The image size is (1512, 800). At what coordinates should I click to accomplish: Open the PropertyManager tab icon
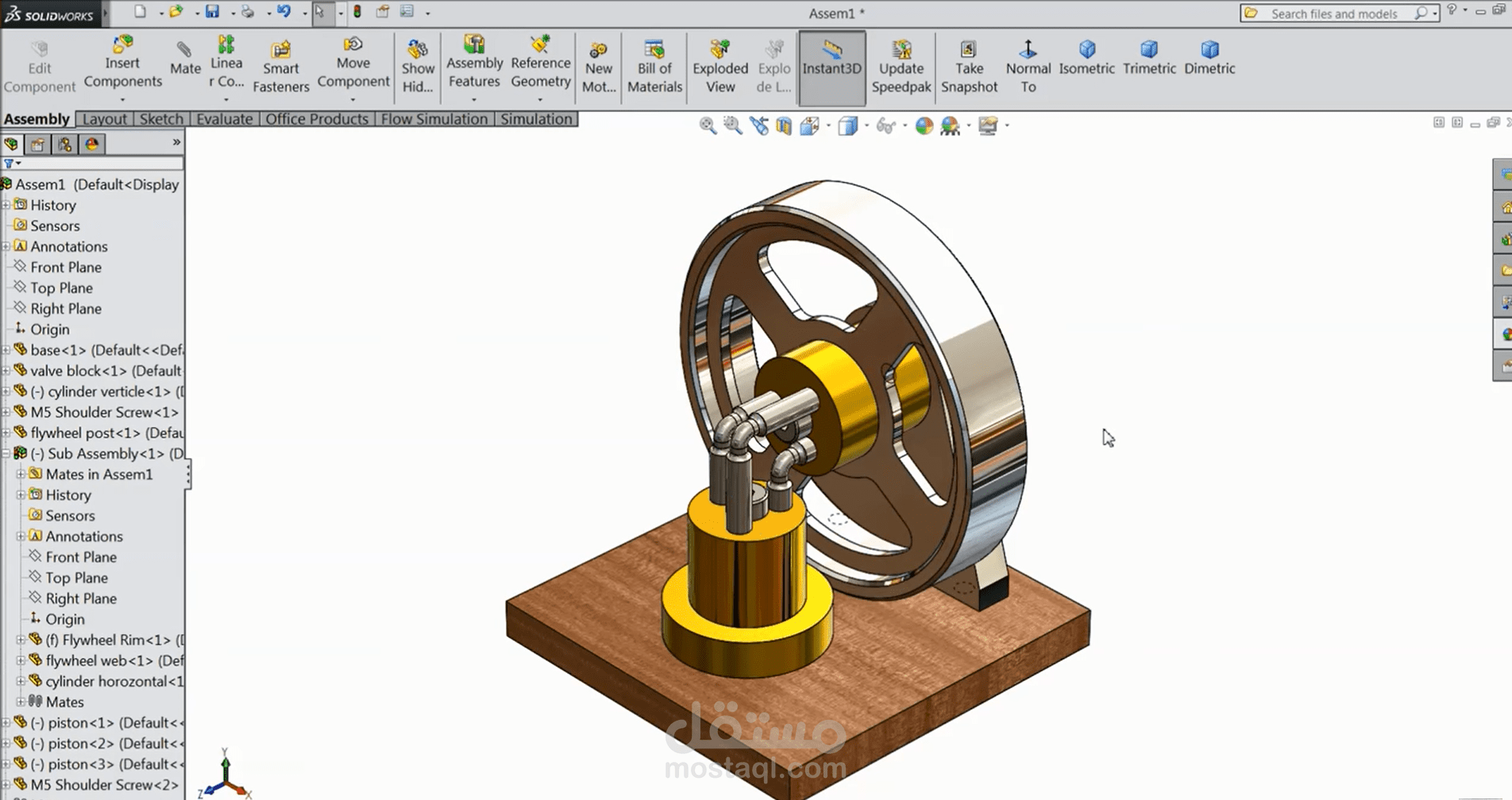click(37, 144)
